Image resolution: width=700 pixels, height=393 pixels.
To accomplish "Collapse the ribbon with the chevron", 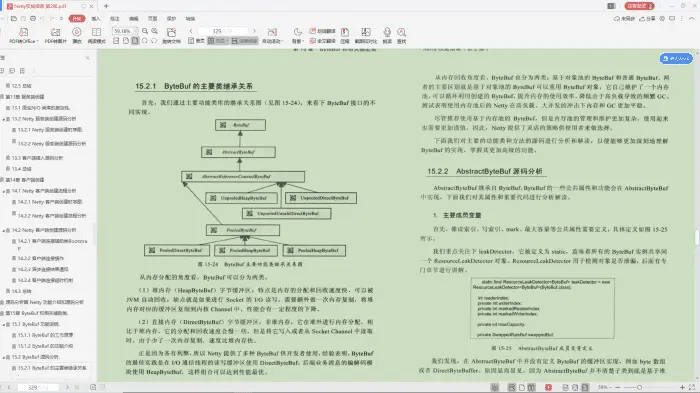I will pos(692,19).
